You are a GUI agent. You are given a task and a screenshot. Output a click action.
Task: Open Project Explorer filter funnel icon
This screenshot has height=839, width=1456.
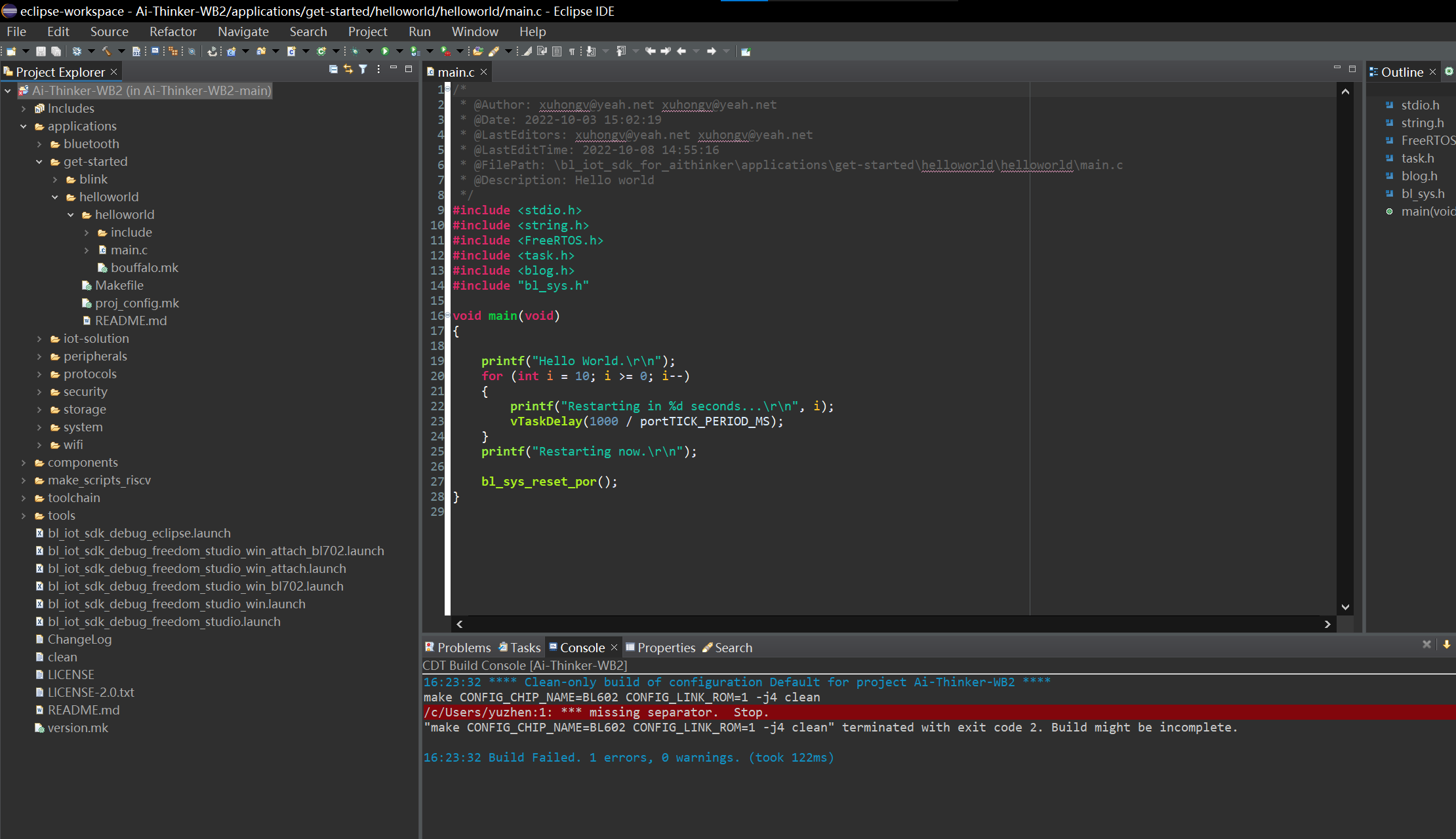(363, 69)
